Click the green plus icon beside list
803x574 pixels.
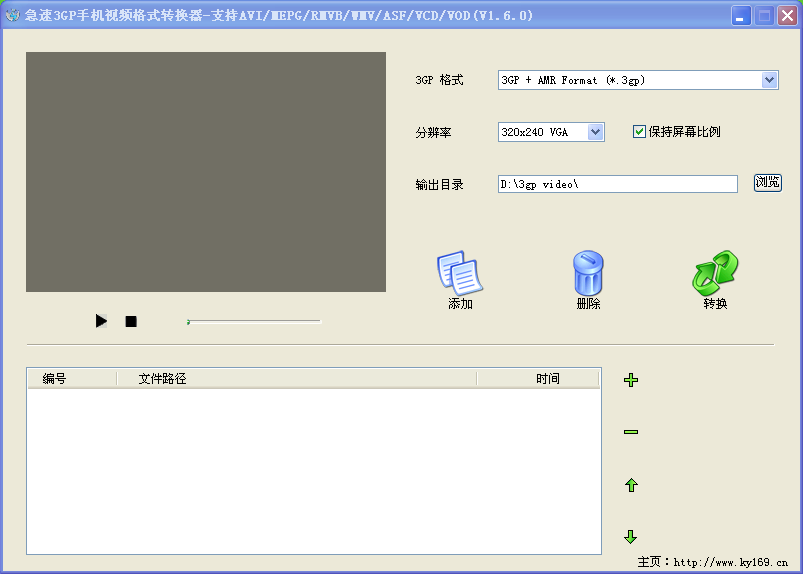(631, 380)
